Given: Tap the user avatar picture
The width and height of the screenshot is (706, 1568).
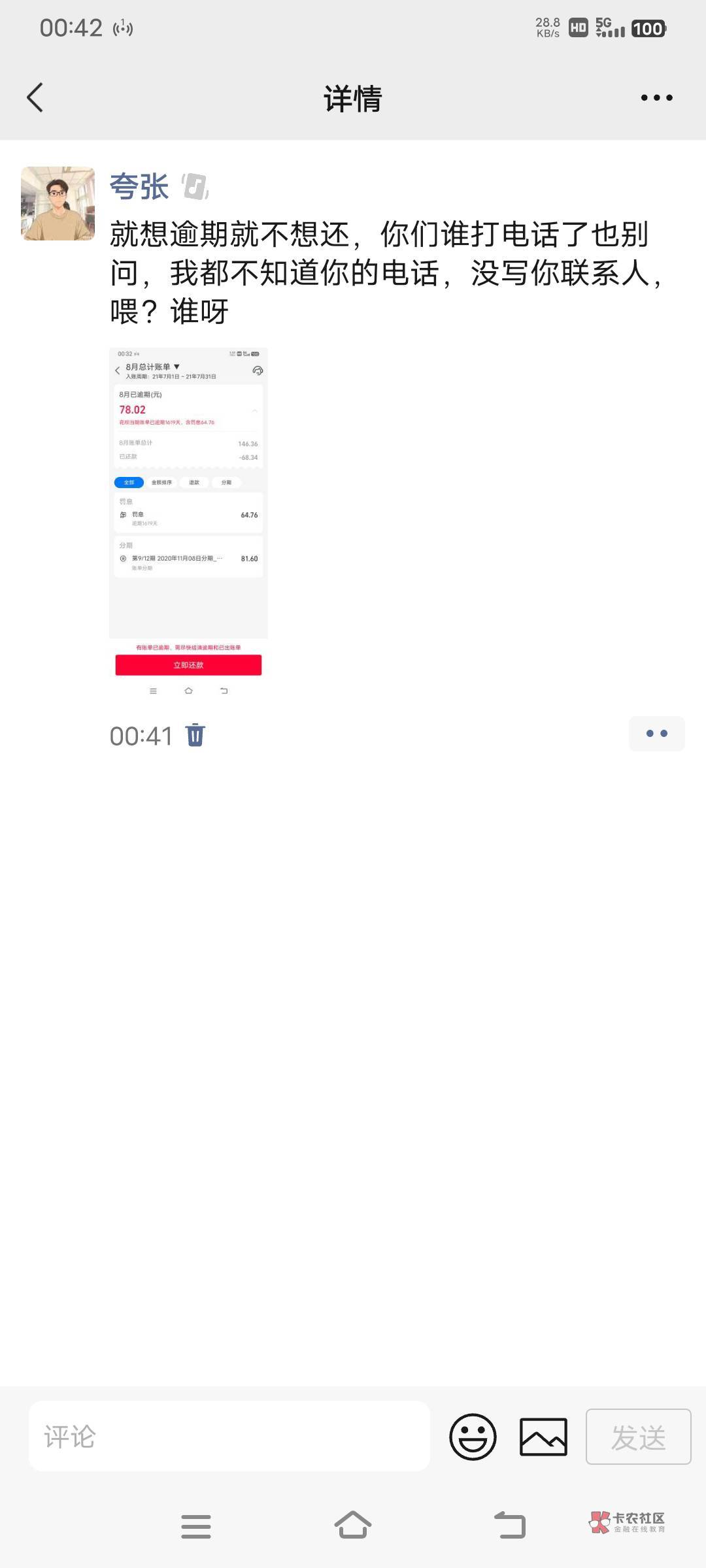Looking at the screenshot, I should coord(58,203).
